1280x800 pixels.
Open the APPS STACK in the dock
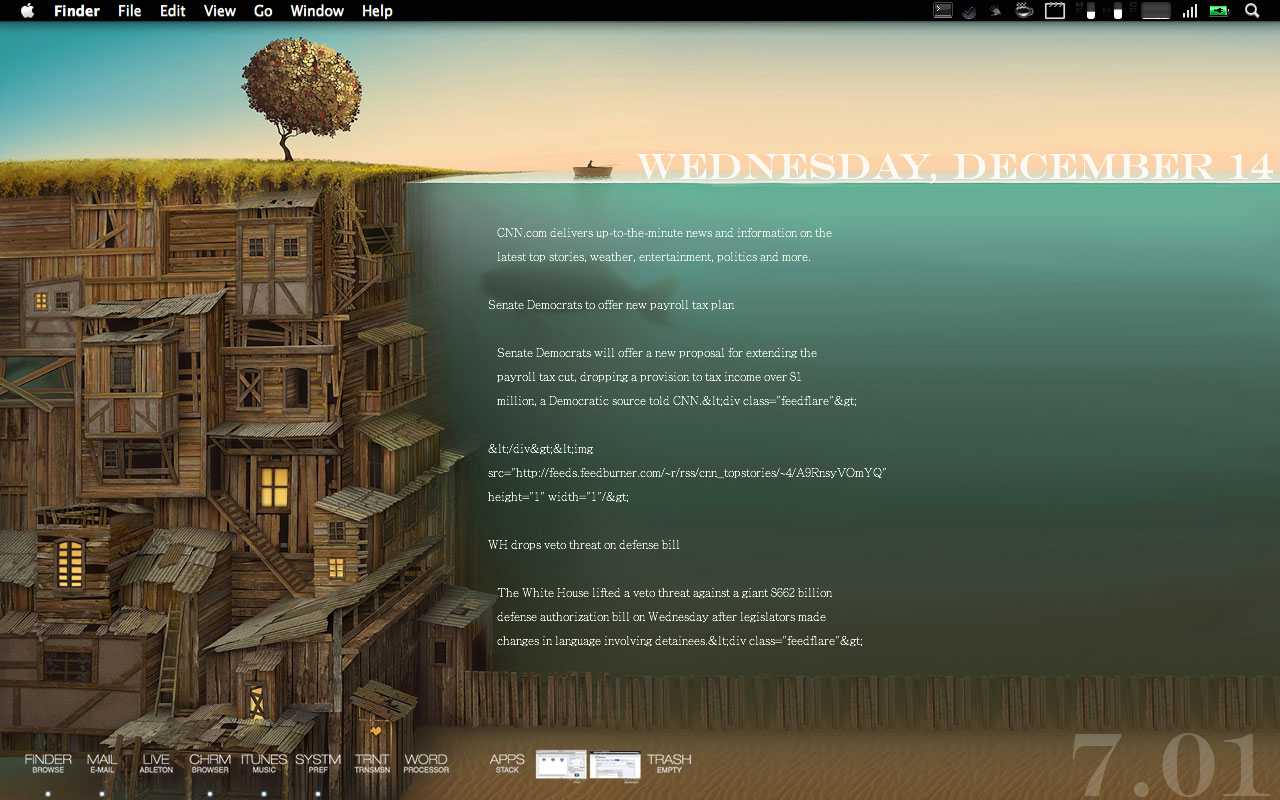[507, 764]
